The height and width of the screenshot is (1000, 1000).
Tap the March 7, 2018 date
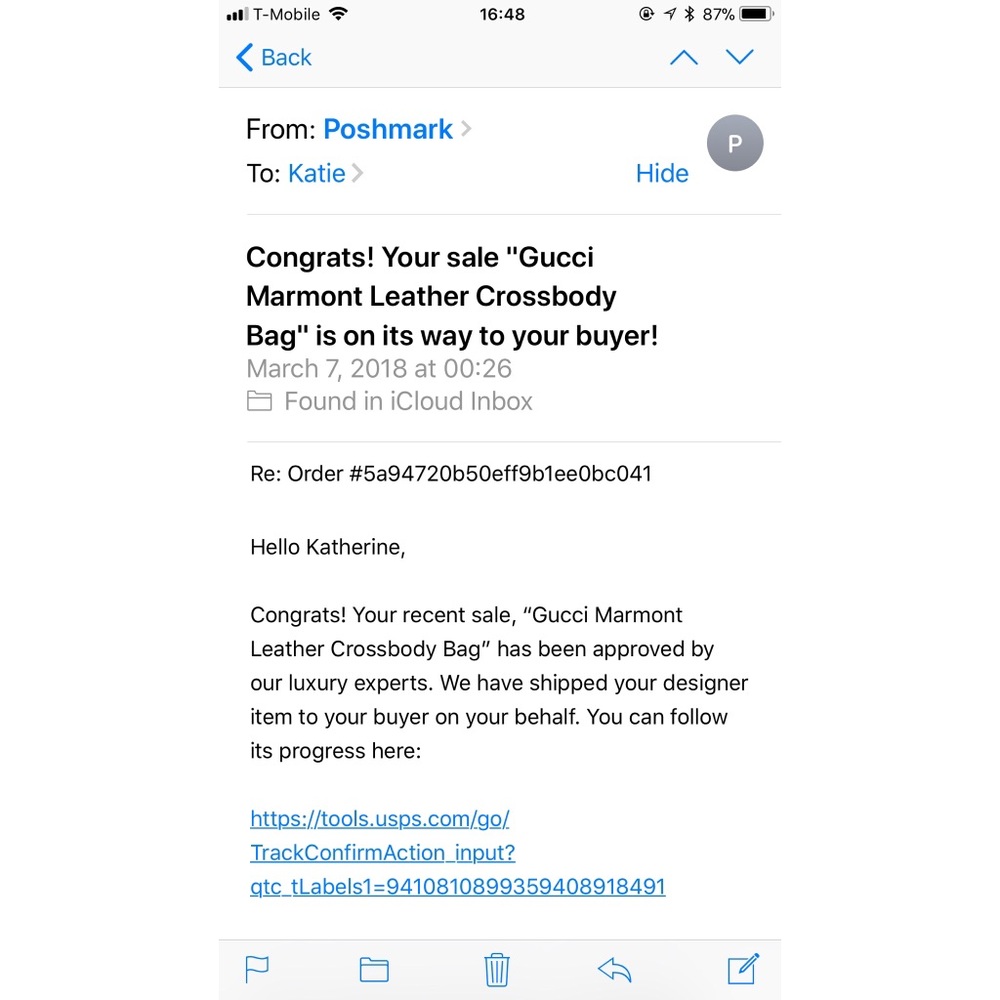[379, 368]
